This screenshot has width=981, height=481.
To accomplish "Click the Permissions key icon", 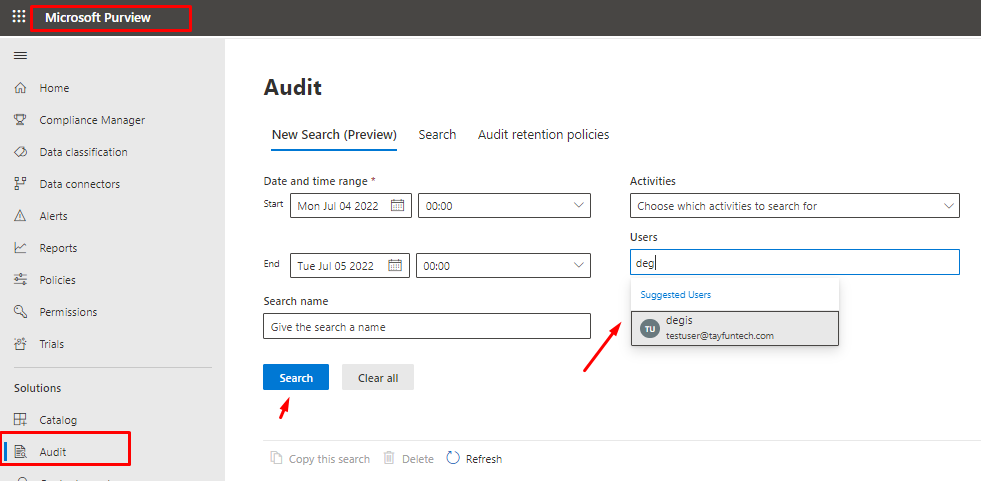I will [x=20, y=311].
